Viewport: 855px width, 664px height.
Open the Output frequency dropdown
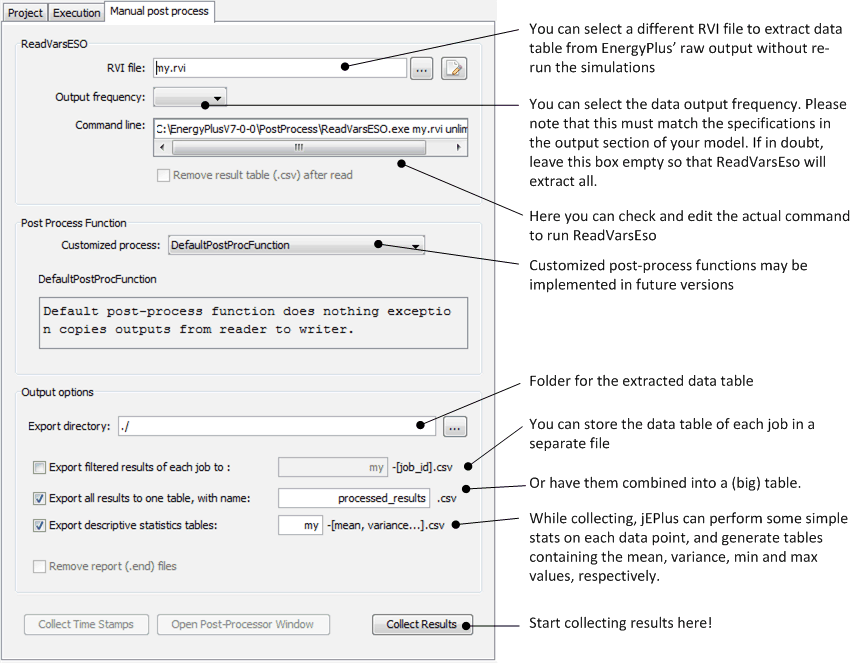[190, 98]
